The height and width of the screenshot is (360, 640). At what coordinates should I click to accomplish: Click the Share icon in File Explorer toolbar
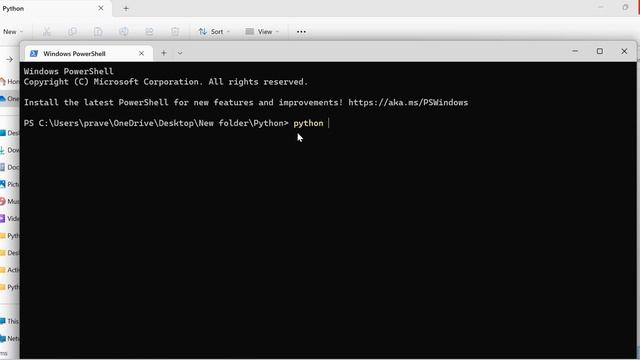(x=149, y=31)
